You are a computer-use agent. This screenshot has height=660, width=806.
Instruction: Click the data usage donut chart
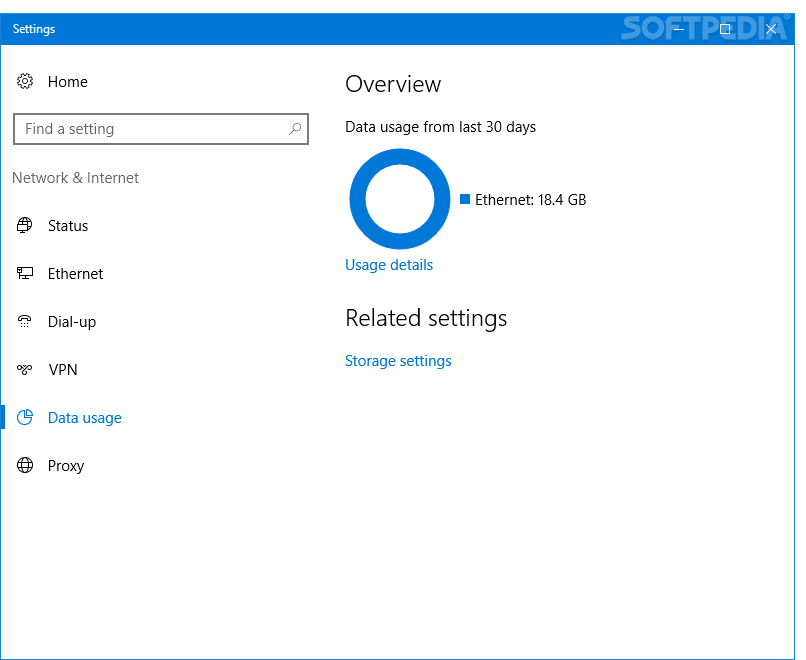[x=400, y=199]
